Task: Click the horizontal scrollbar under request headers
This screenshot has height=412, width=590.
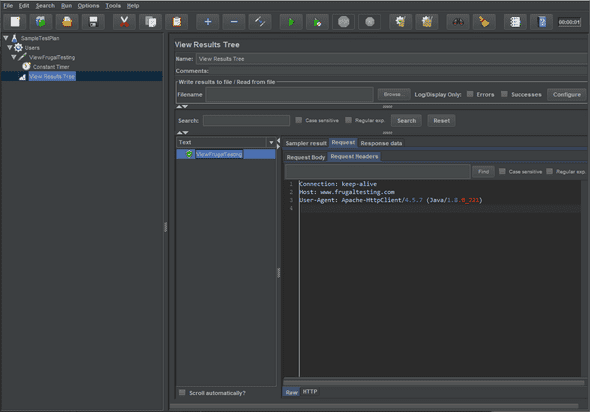Action: click(434, 382)
